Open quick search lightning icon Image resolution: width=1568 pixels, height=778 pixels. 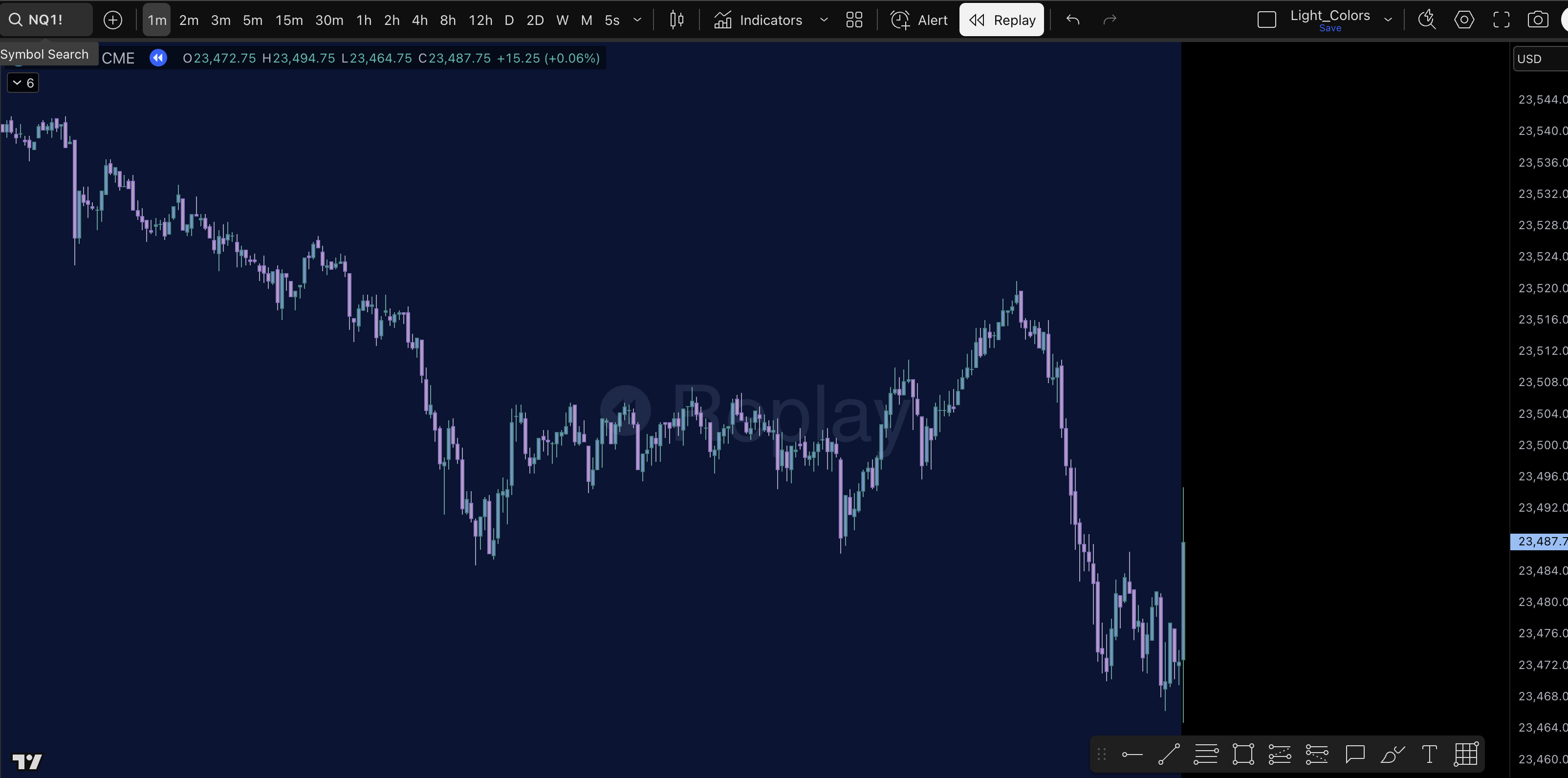point(1427,20)
